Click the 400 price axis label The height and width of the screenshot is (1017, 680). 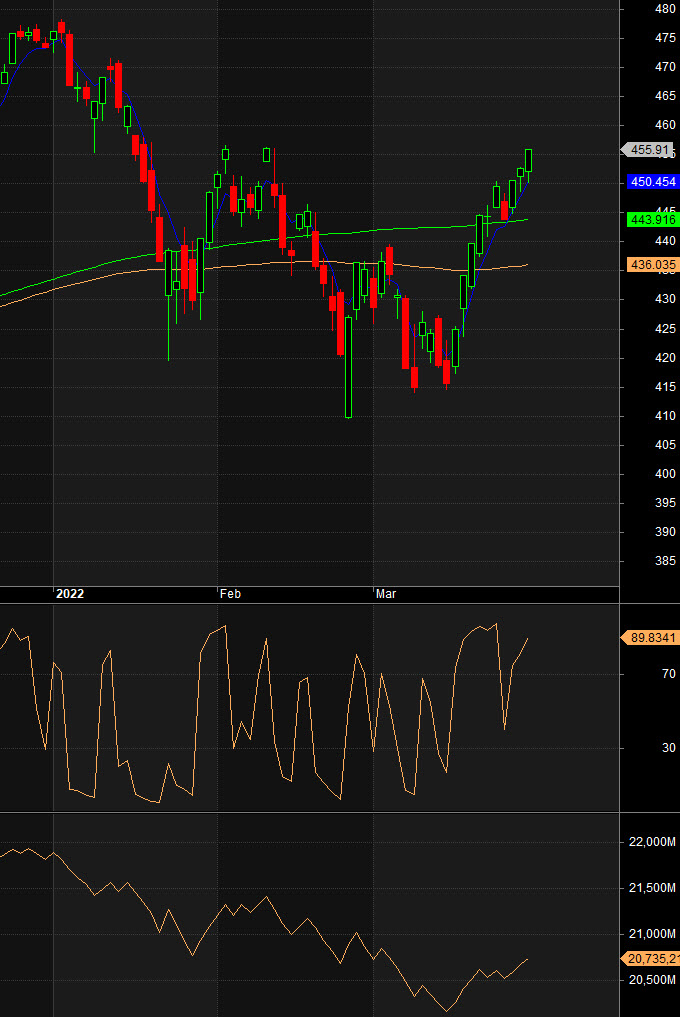pyautogui.click(x=665, y=474)
